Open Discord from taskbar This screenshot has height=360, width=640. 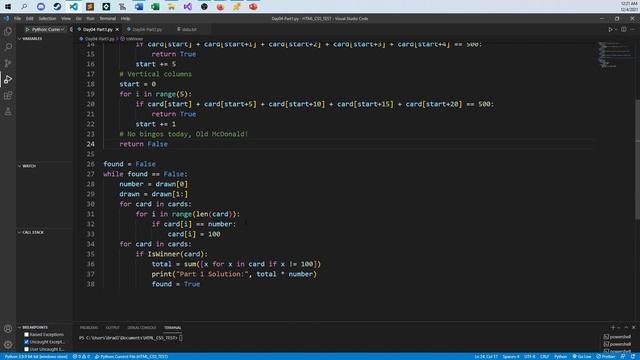pos(41,7)
